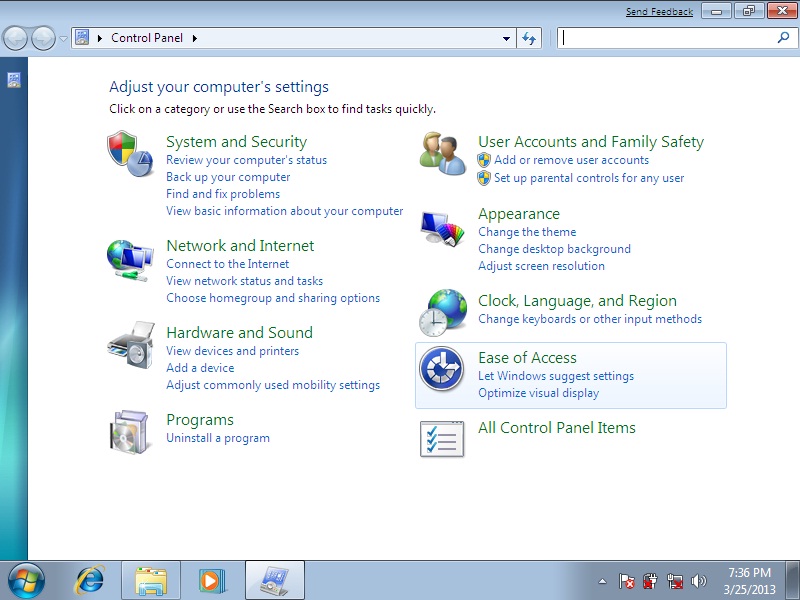The height and width of the screenshot is (600, 800).
Task: Click the Send Feedback link
Action: tap(659, 11)
